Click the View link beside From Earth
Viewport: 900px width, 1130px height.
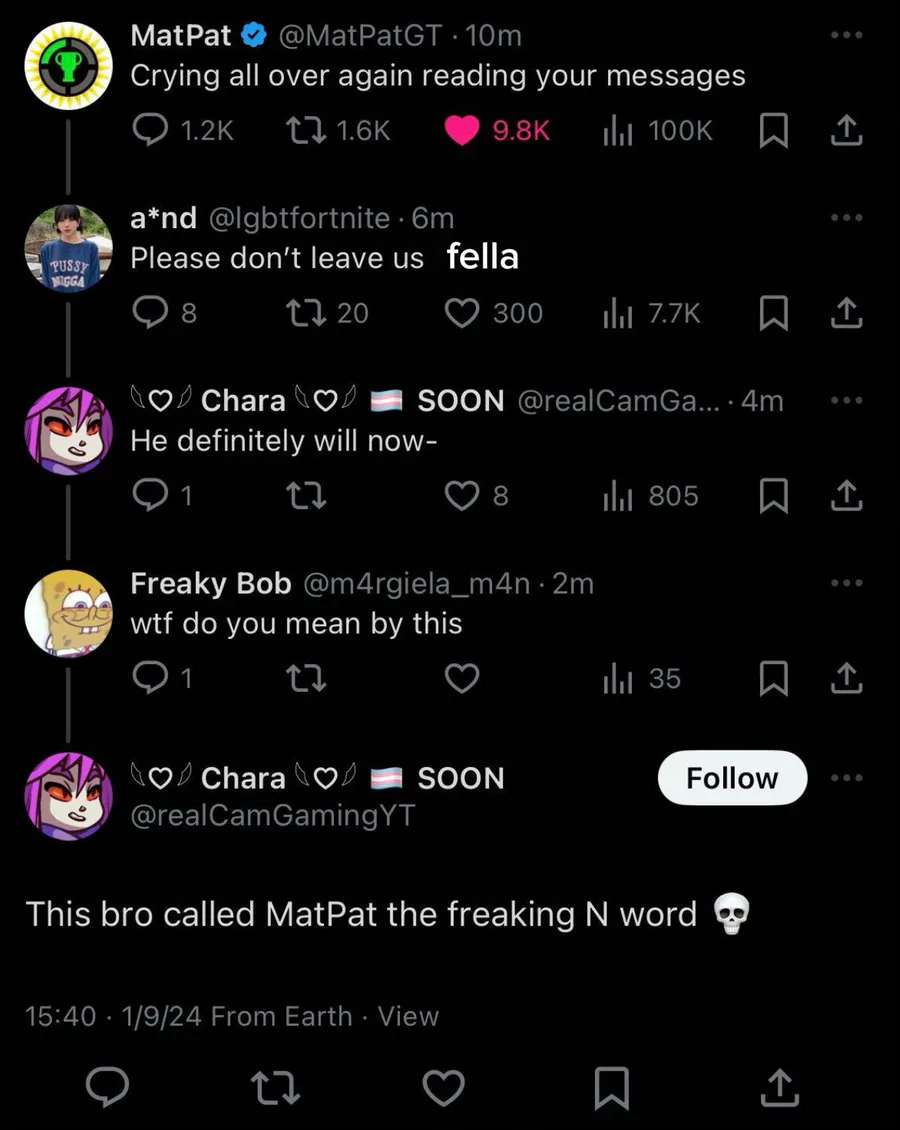(x=408, y=1016)
